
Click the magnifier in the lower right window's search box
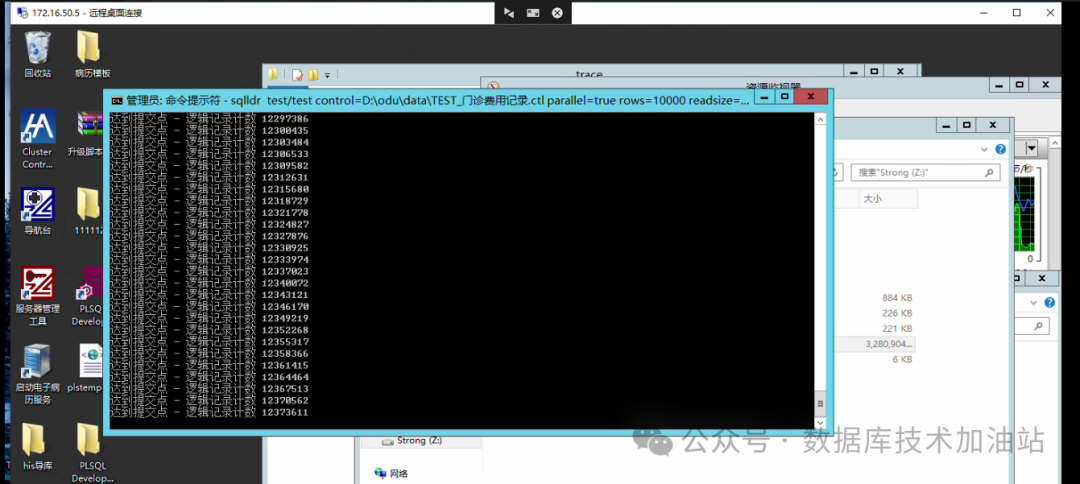(x=1039, y=325)
